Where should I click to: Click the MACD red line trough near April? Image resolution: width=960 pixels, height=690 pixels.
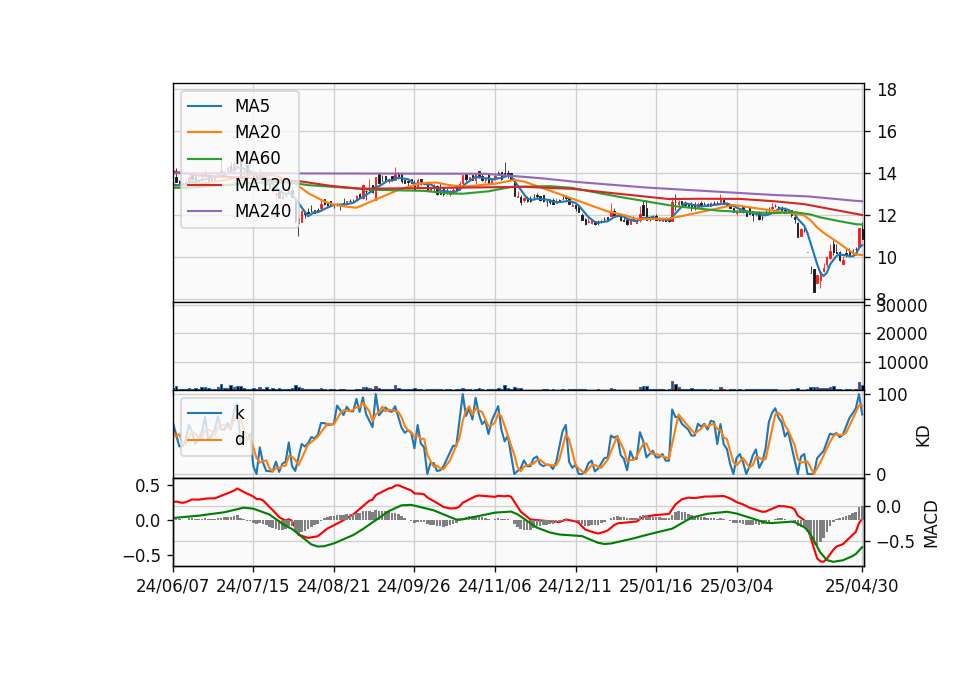822,560
